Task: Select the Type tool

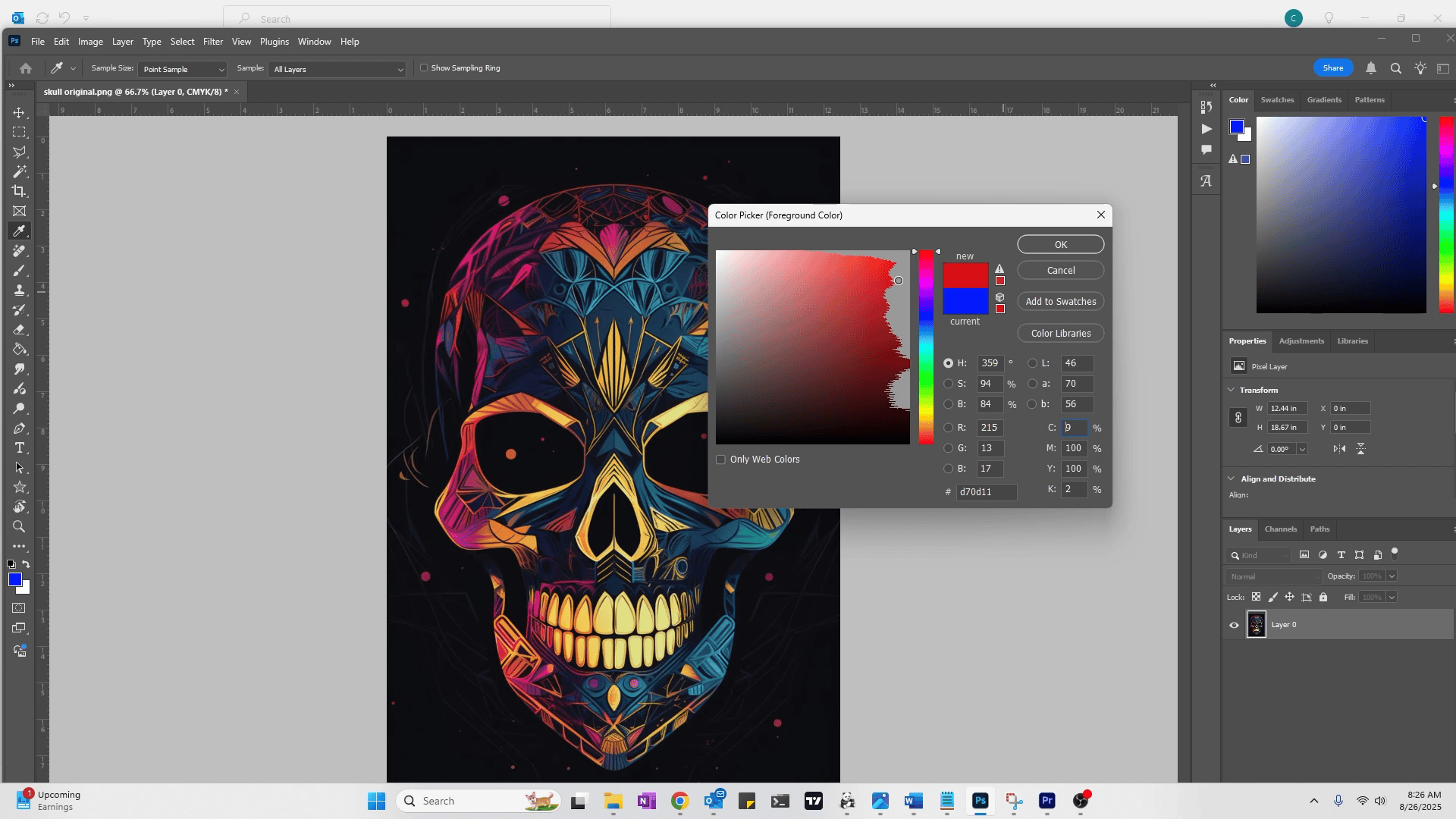Action: pyautogui.click(x=19, y=448)
